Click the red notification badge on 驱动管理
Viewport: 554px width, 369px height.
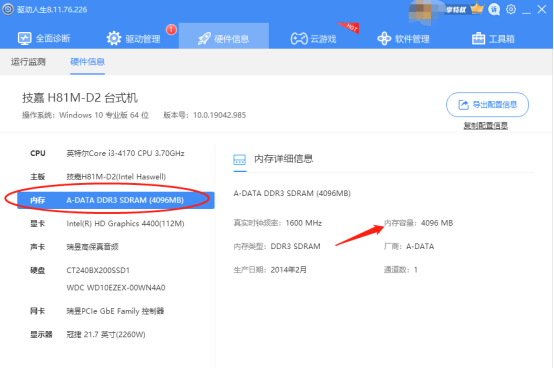[x=171, y=29]
